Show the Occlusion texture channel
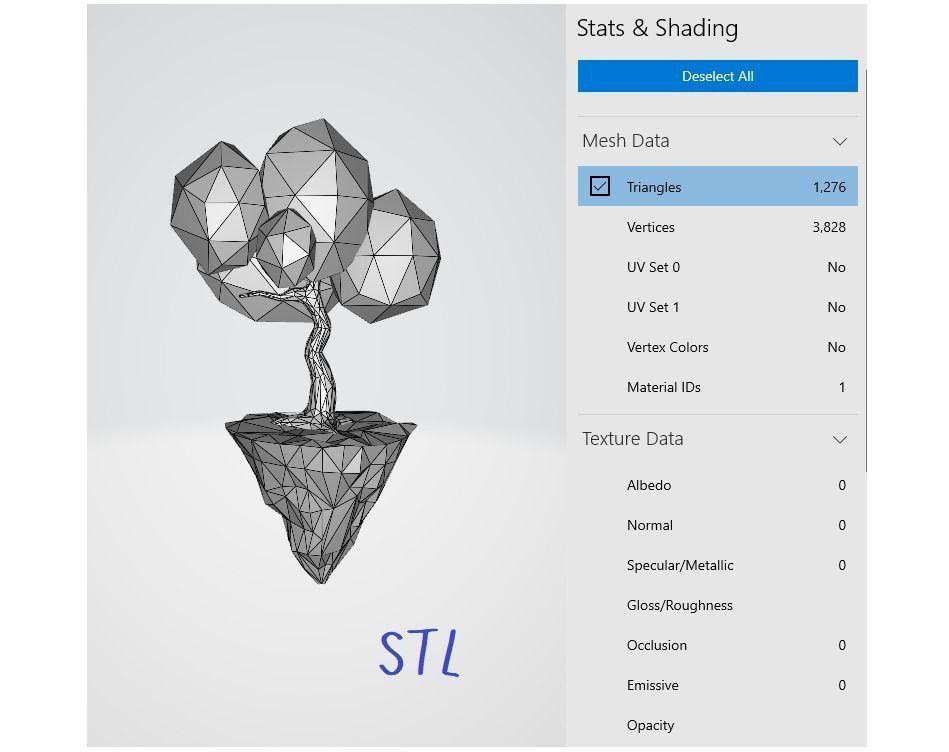The height and width of the screenshot is (752, 949). tap(717, 645)
